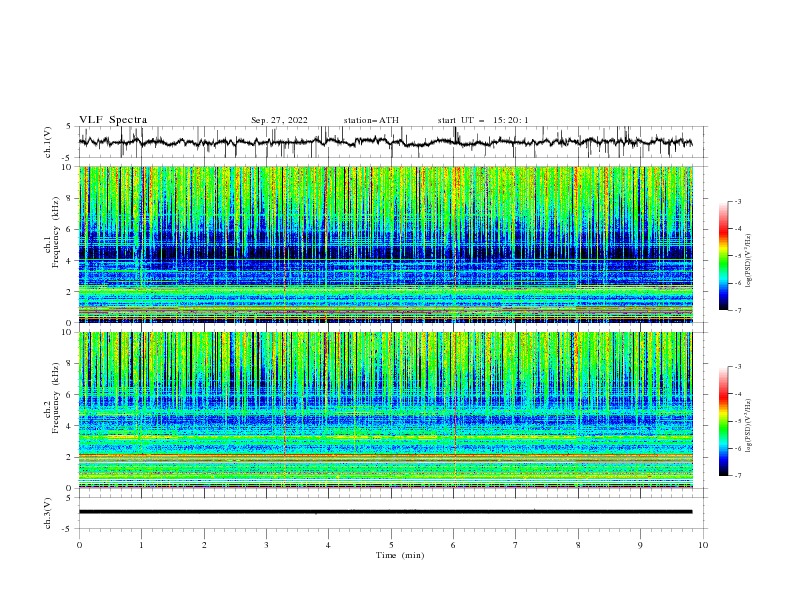
Task: Click time axis tick label "8"
Action: (578, 545)
